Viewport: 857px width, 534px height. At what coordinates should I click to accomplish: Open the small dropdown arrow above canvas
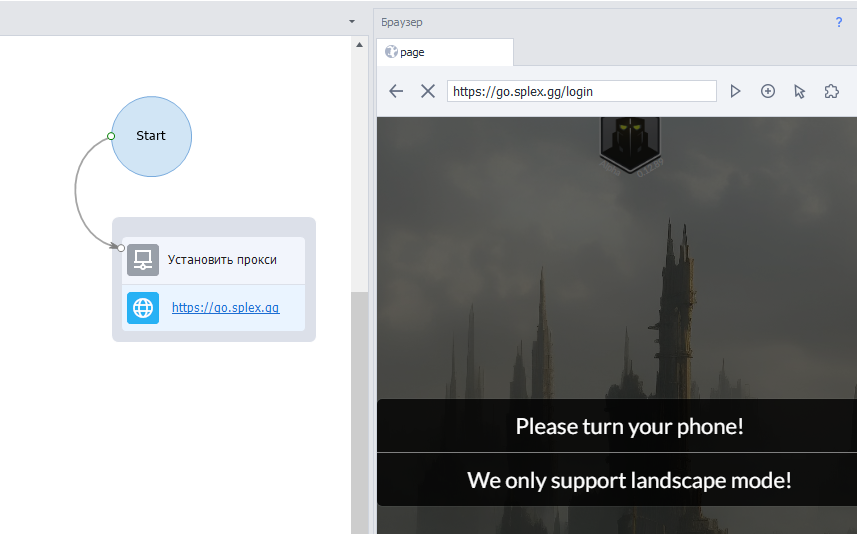(352, 22)
